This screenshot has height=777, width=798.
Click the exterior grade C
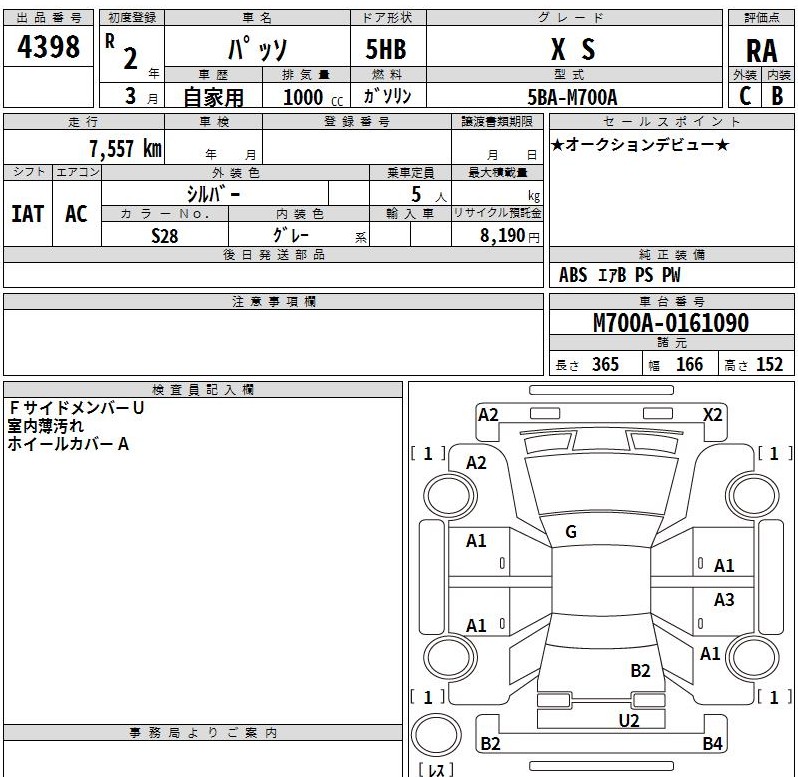pos(745,96)
